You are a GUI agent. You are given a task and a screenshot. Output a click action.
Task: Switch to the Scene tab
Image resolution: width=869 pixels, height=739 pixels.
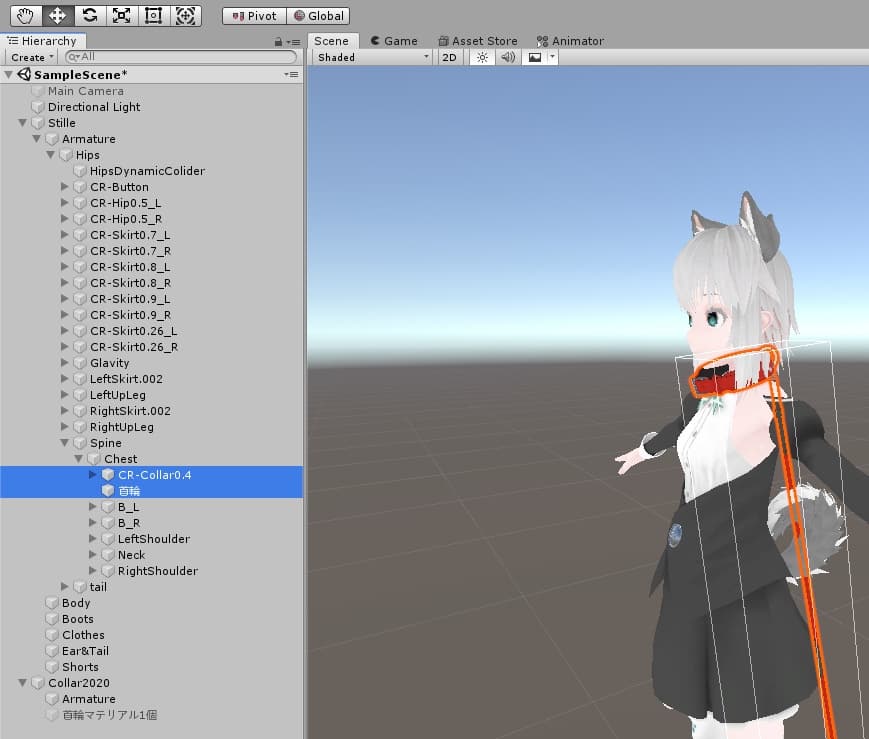(x=331, y=41)
